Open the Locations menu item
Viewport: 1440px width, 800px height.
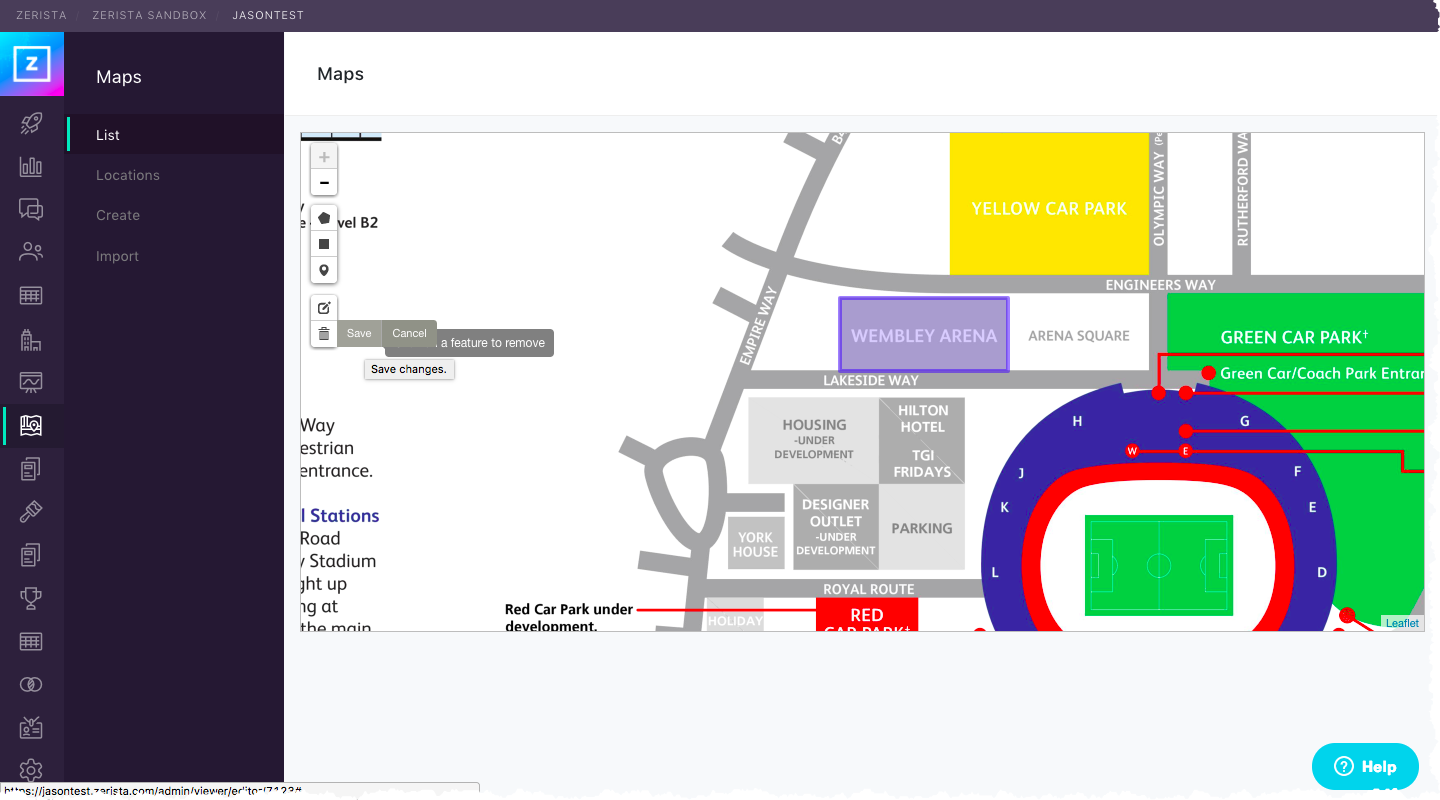pyautogui.click(x=128, y=175)
